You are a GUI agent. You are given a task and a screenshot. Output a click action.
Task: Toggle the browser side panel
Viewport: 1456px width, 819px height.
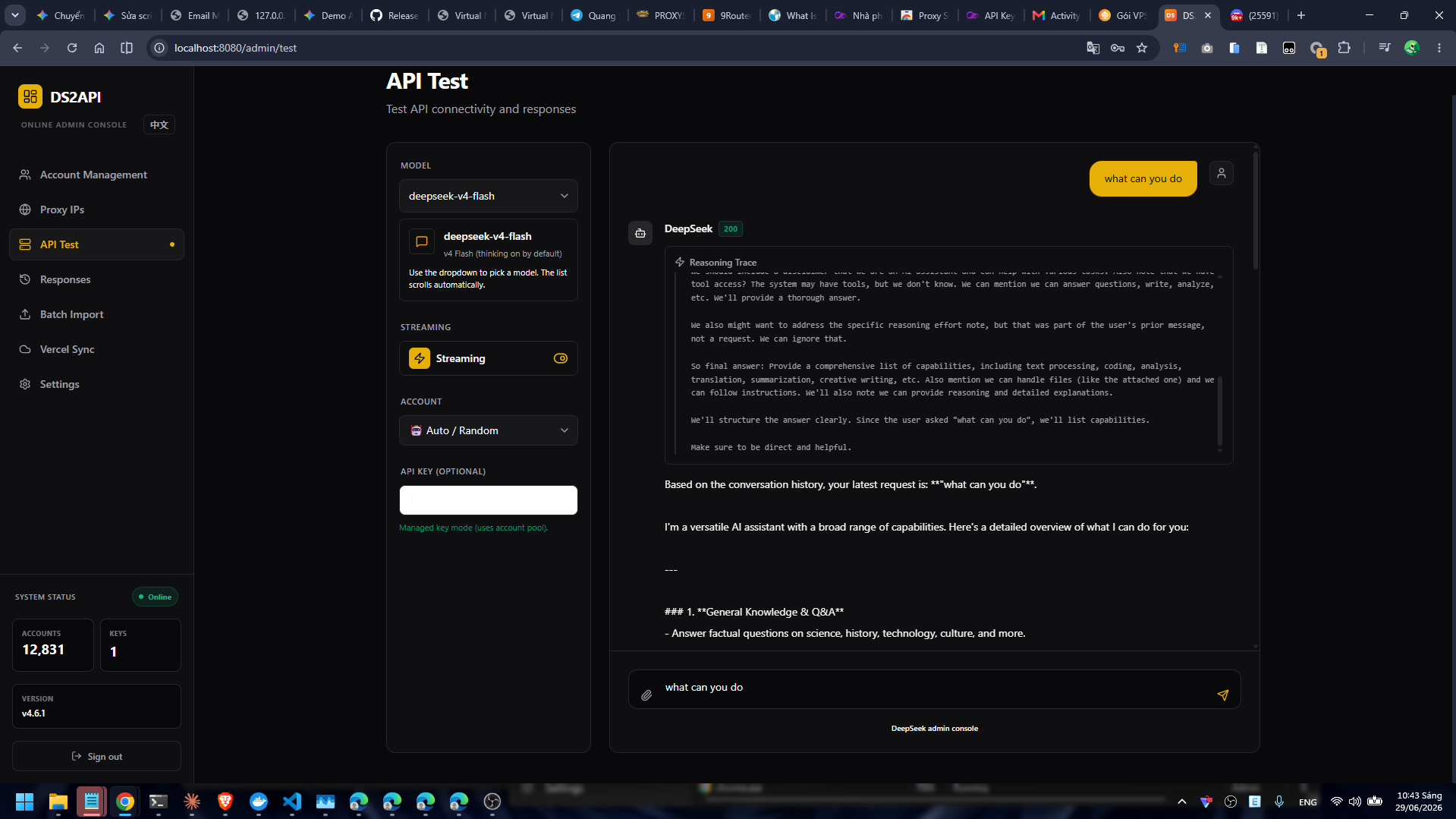127,48
